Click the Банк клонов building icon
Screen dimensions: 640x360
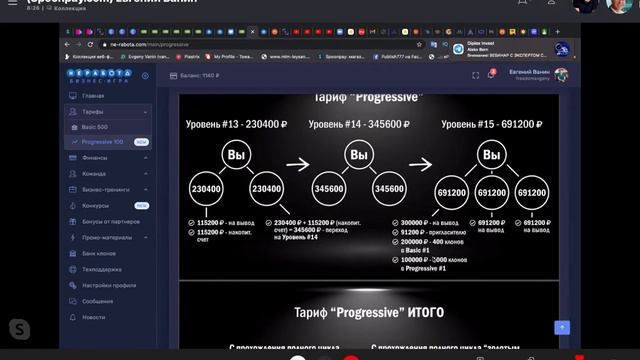73,253
